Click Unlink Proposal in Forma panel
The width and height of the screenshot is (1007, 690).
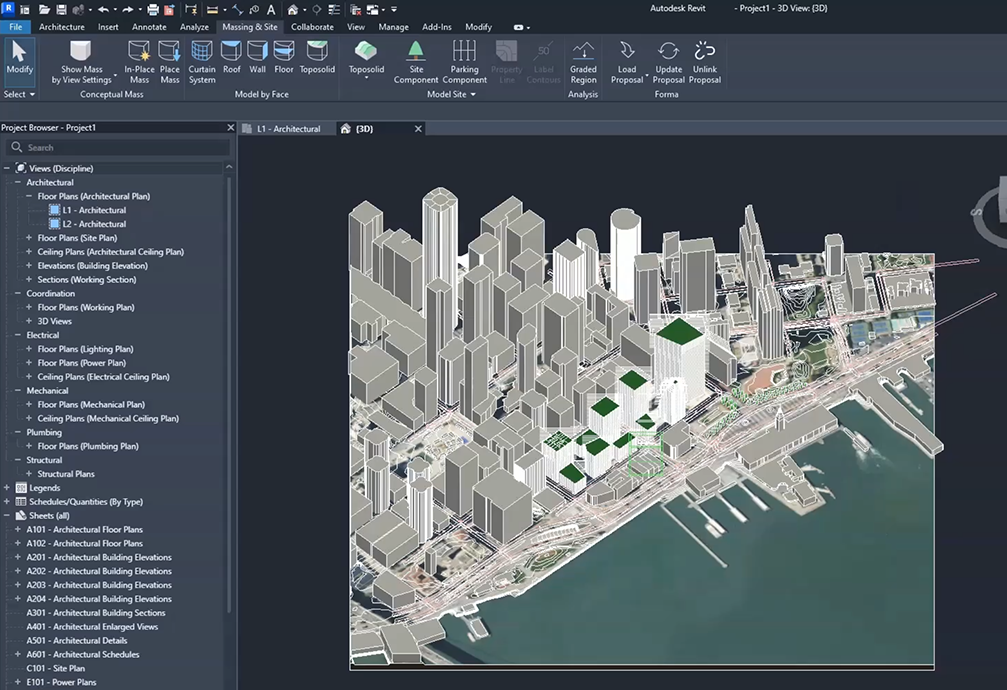(705, 62)
